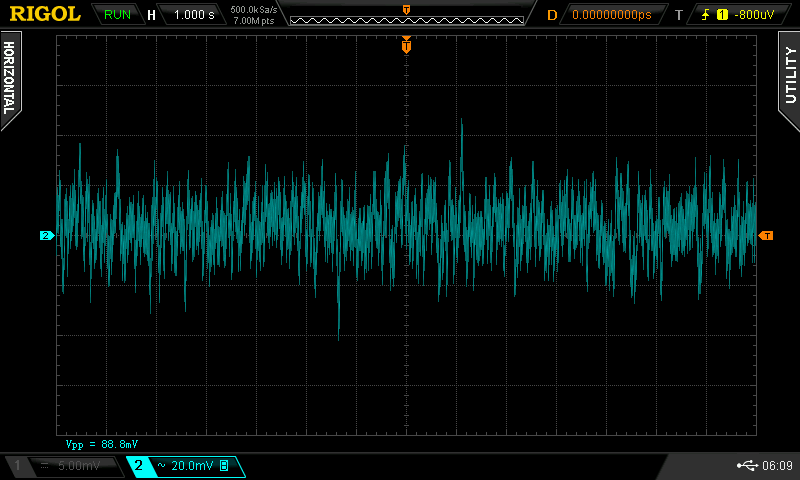Click the Vpp = 88.8mV measurement
Screen dimensions: 800x480
pyautogui.click(x=102, y=444)
